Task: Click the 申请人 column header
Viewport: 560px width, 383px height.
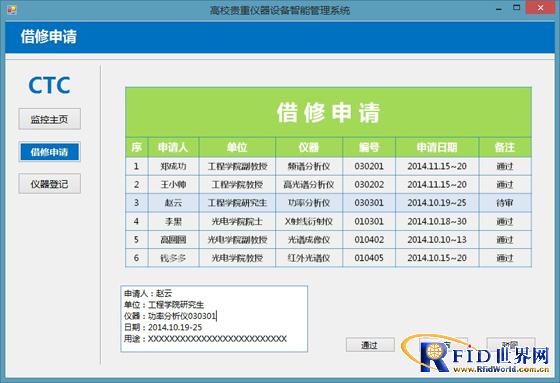Action: coord(174,147)
